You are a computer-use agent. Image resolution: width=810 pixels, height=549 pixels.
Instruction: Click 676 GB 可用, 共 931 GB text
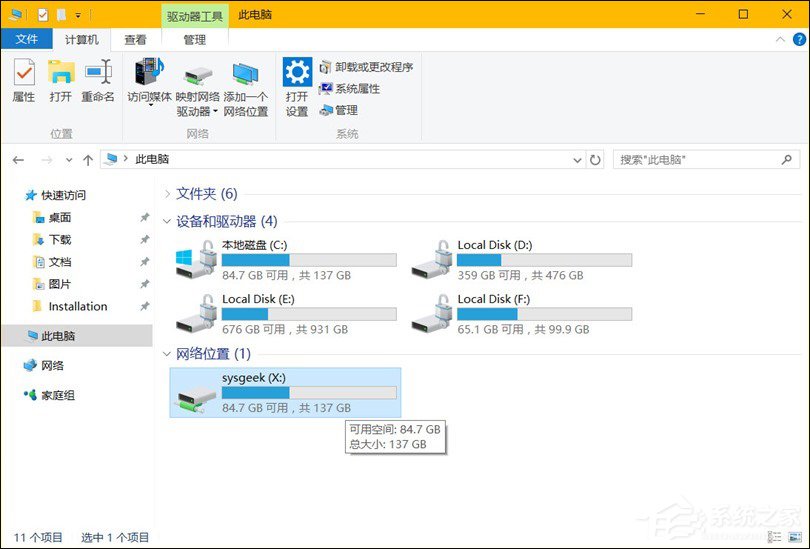point(285,330)
